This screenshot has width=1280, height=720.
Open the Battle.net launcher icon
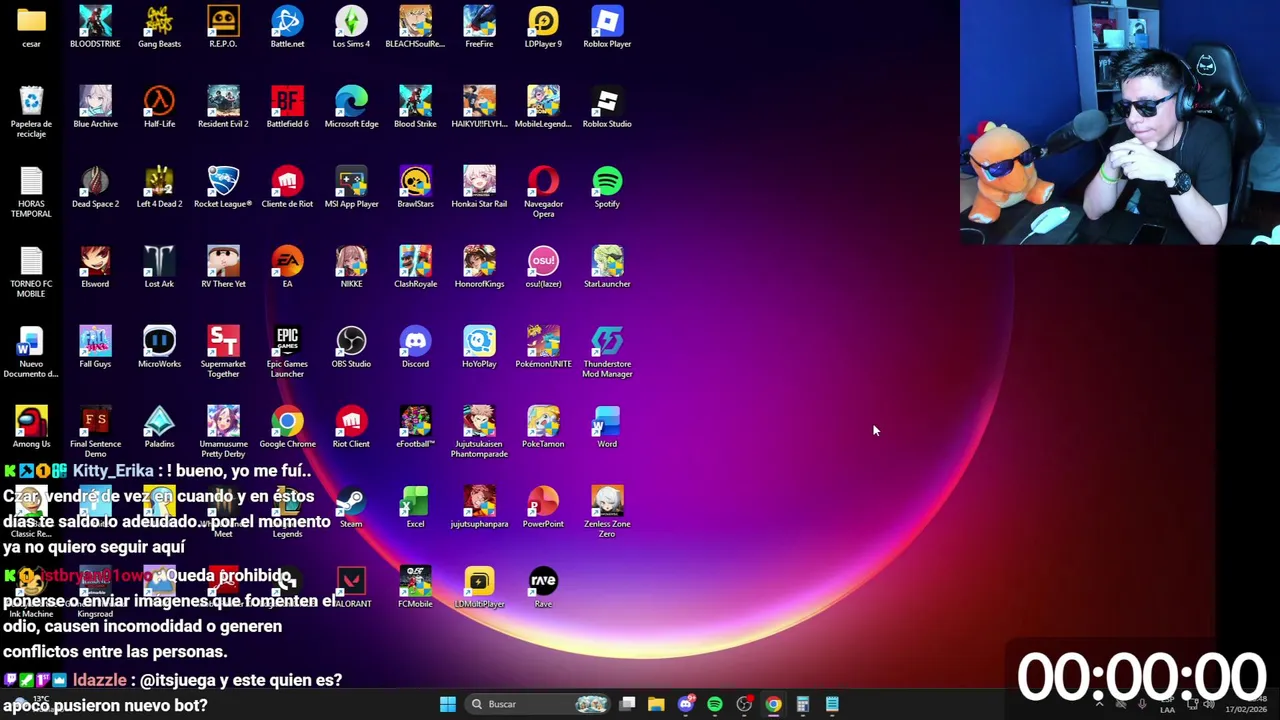click(287, 27)
